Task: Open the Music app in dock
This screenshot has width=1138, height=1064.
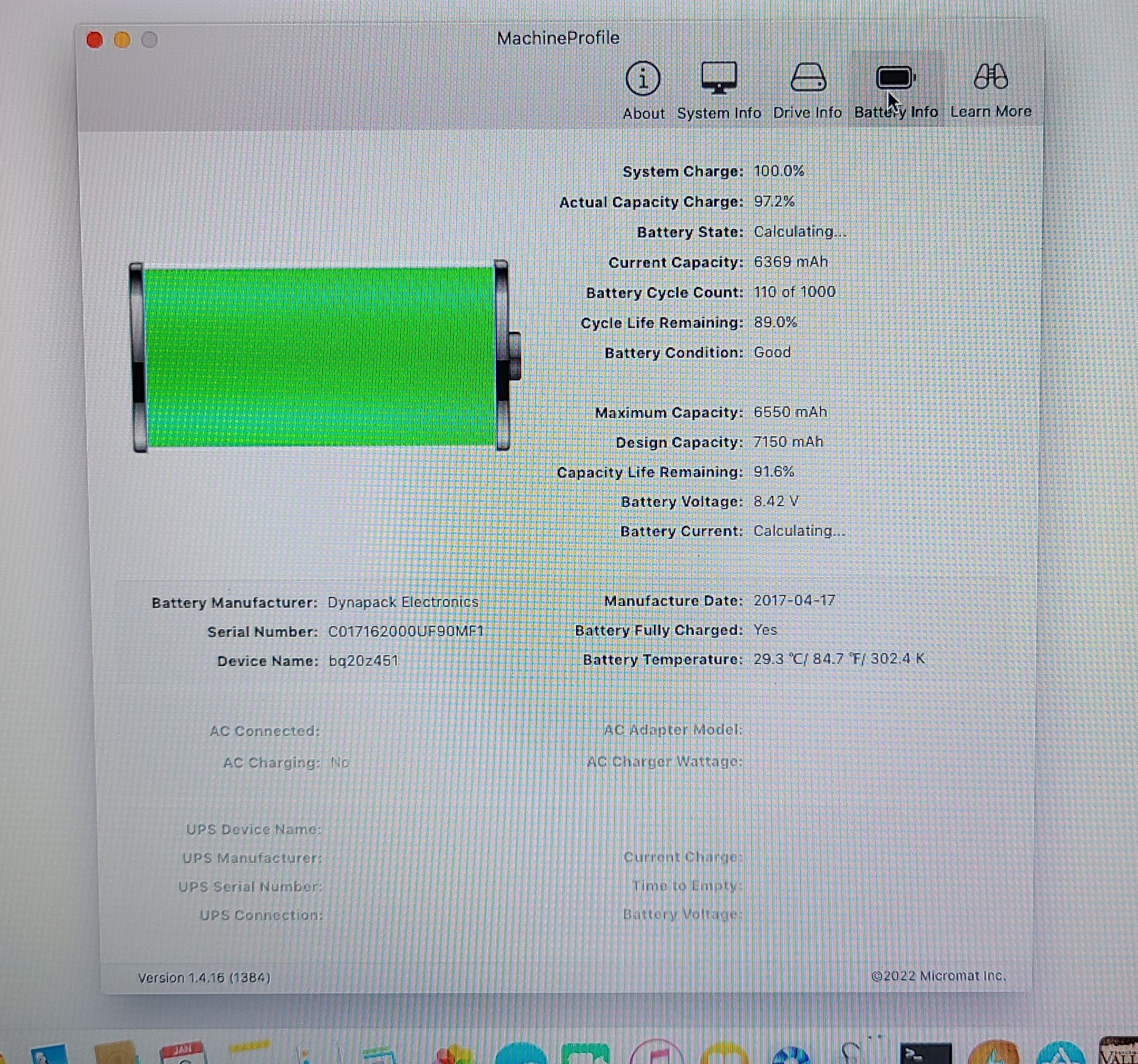Action: [657, 1055]
